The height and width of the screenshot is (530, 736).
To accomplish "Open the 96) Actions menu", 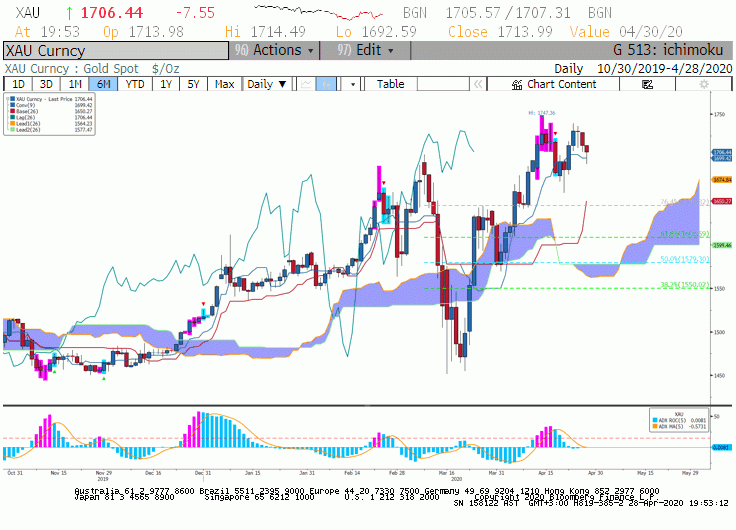I will click(274, 50).
